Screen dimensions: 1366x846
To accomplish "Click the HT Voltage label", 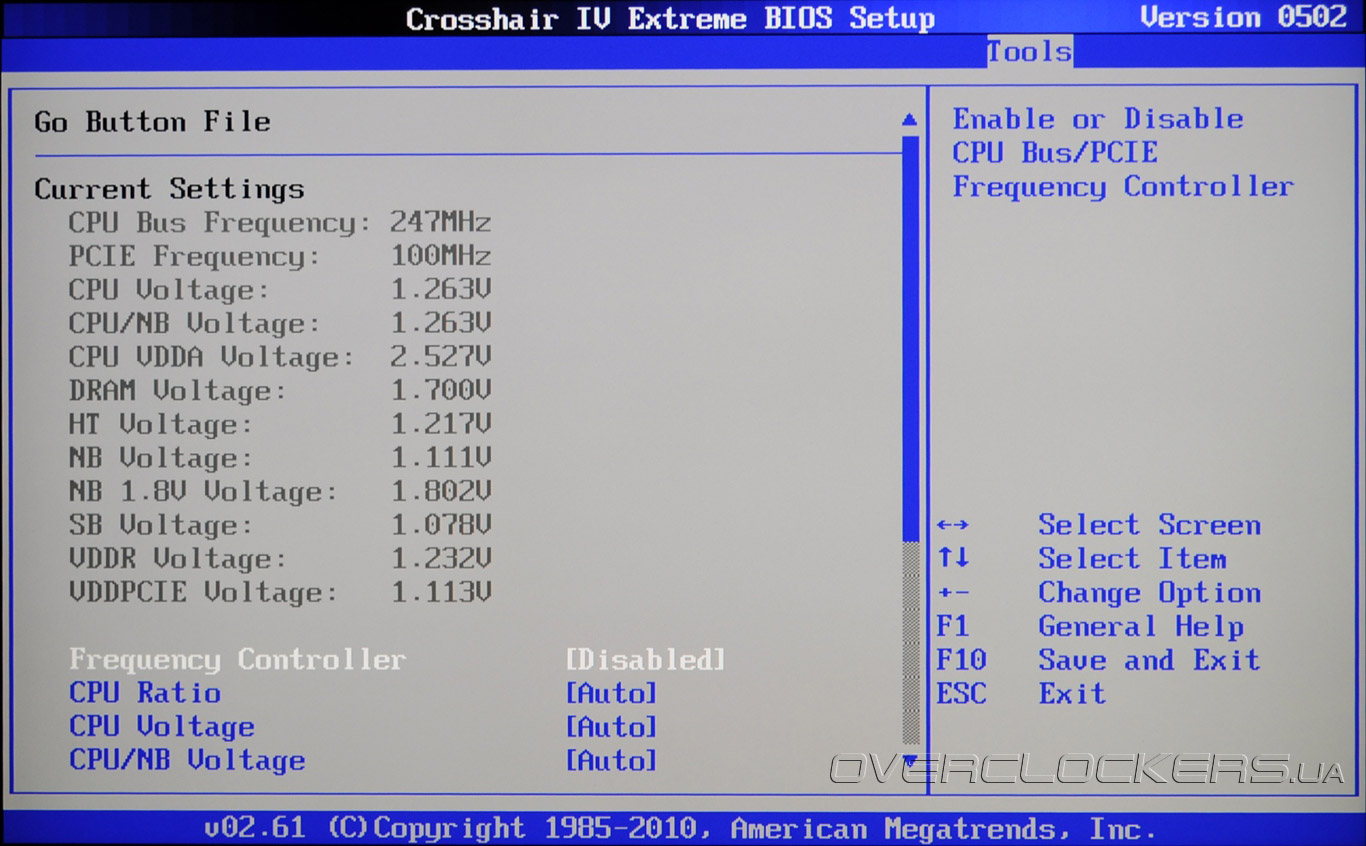I will point(161,425).
